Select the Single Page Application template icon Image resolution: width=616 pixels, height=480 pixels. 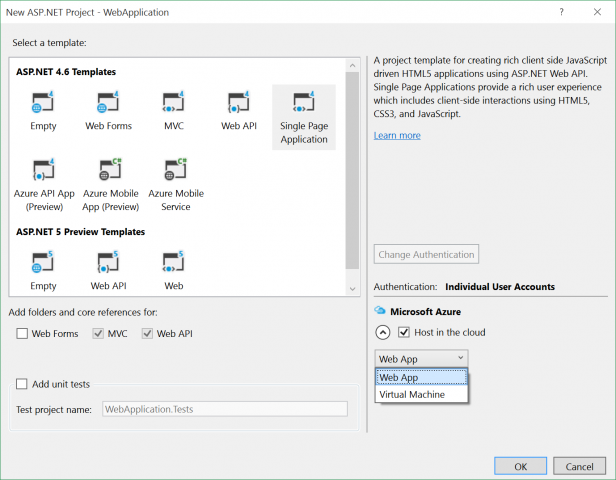tap(304, 102)
